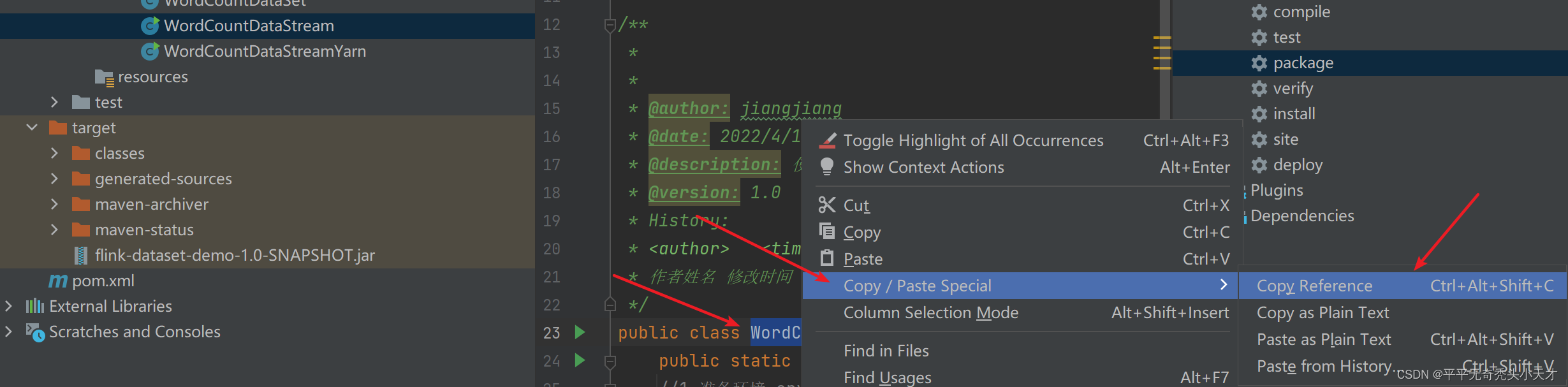Viewport: 1568px width, 387px height.
Task: Click the @version tag in Javadoc
Action: pos(694,193)
